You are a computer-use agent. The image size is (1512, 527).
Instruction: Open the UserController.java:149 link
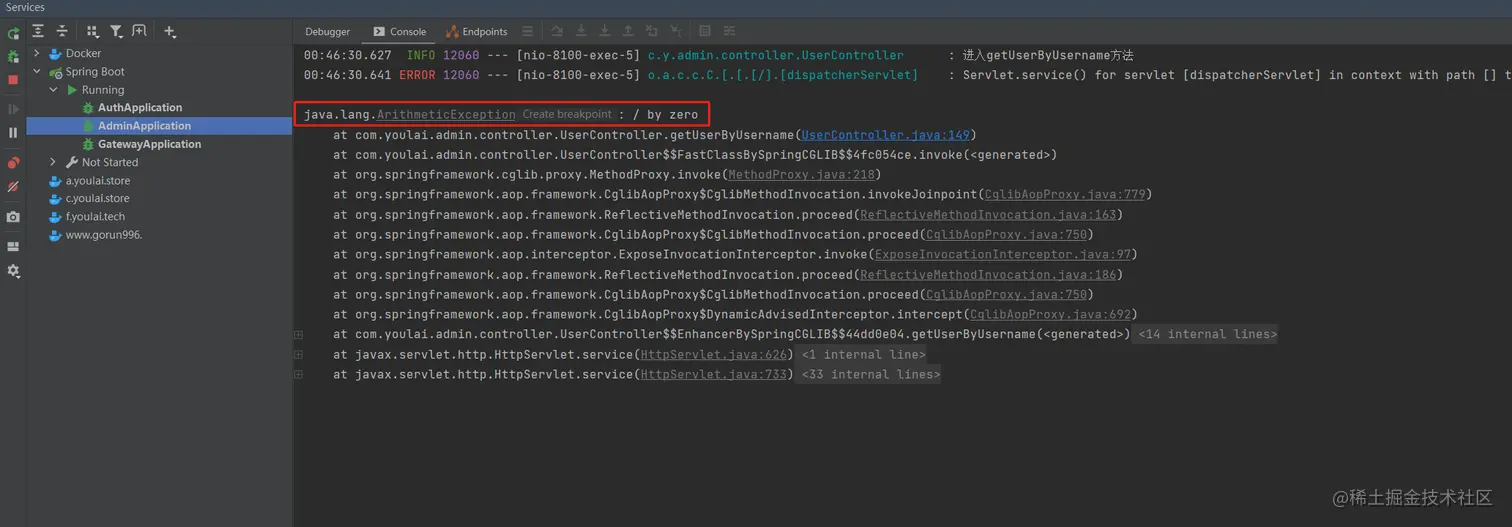(885, 135)
